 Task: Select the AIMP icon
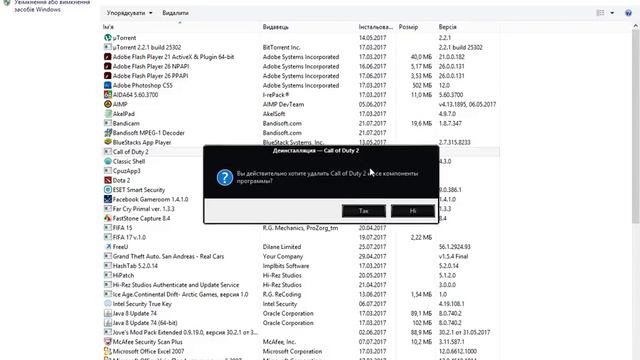108,104
